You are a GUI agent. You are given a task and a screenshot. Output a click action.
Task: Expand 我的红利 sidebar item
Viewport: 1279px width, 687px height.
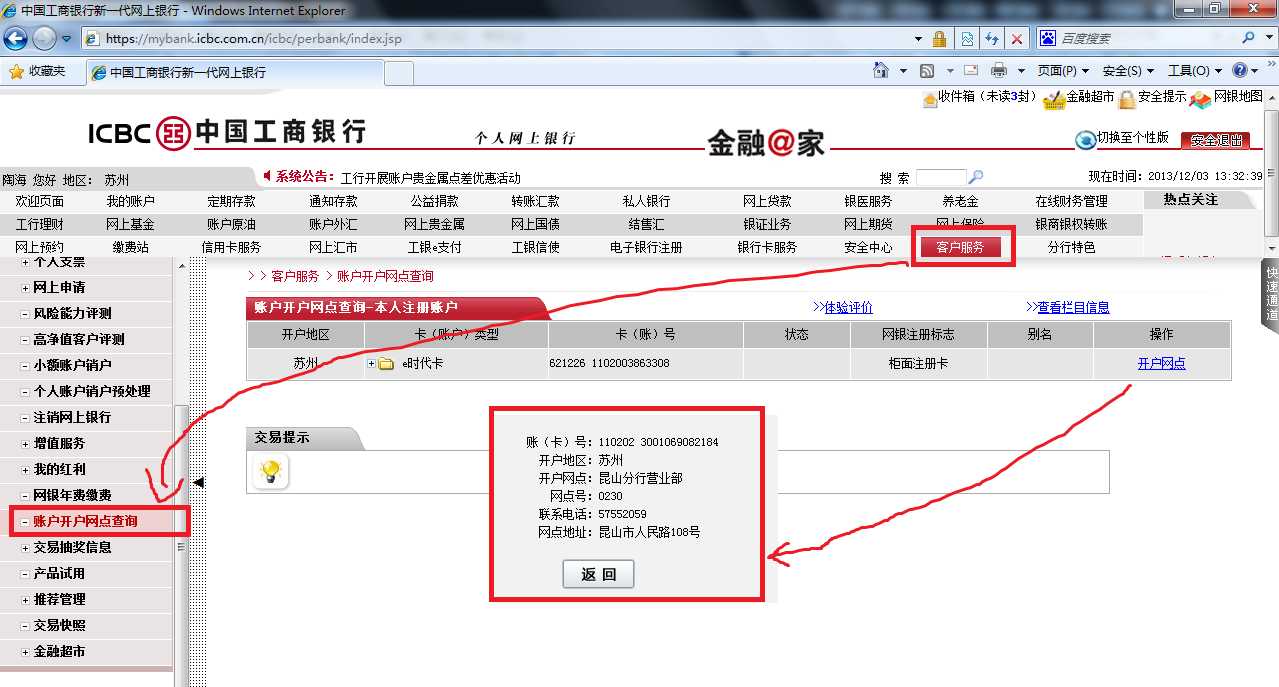pos(25,470)
